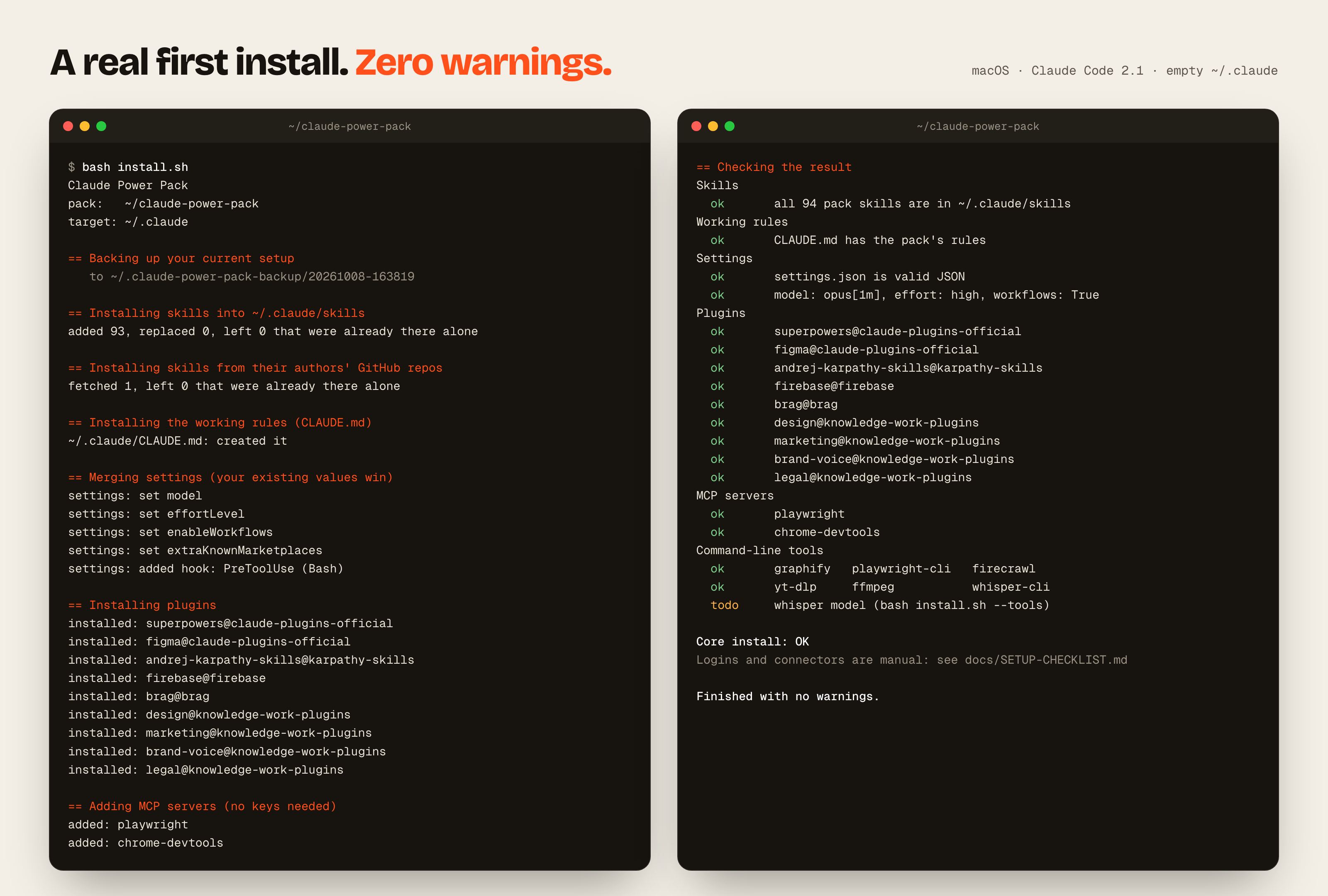Select "installed: legal@knowledge-work-plugins" line
The width and height of the screenshot is (1328, 896).
tap(206, 770)
